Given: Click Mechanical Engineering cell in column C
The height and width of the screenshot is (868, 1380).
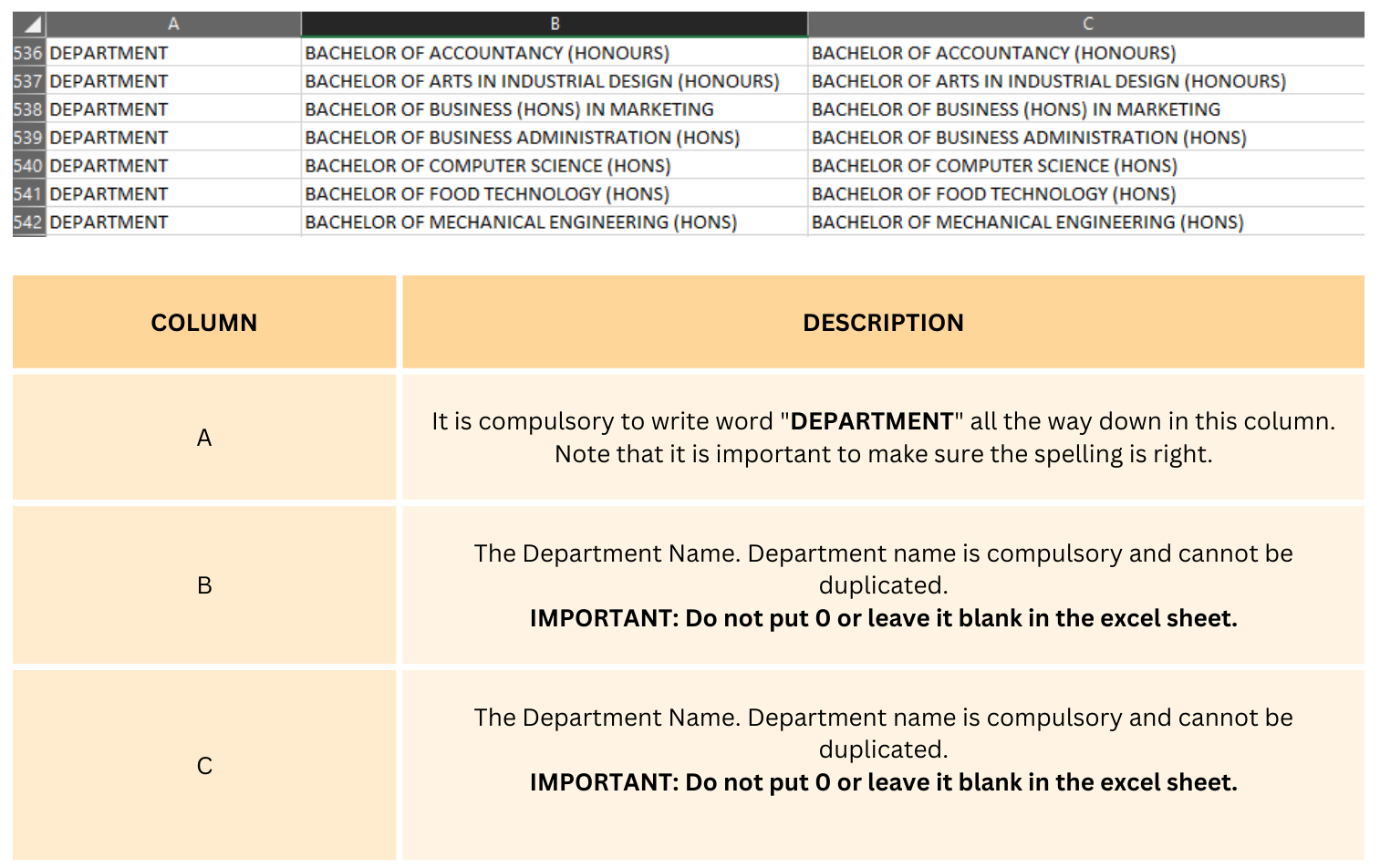Looking at the screenshot, I should point(1027,222).
